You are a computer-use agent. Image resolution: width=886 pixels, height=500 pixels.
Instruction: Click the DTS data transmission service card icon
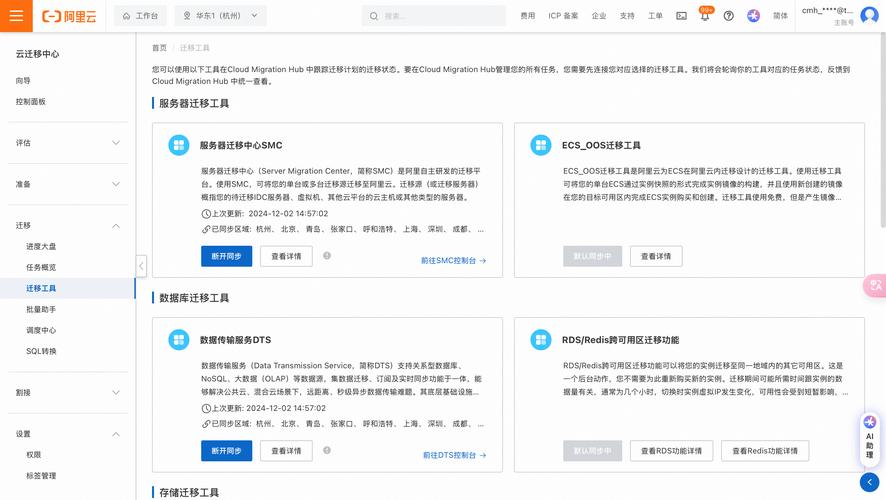tap(179, 340)
